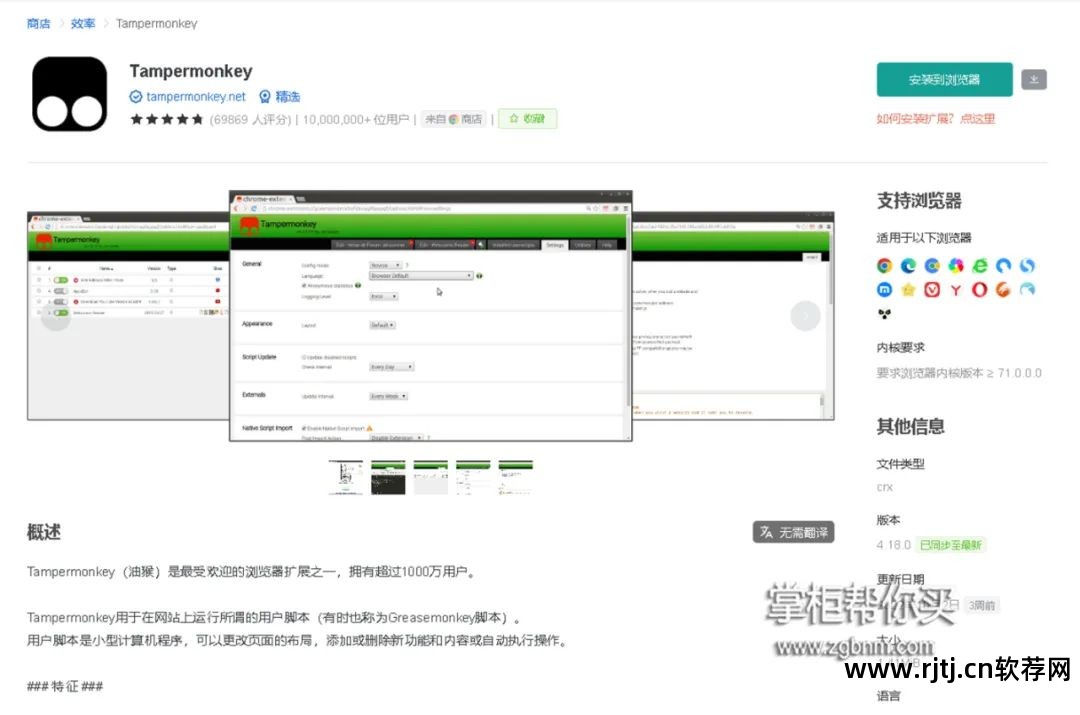The width and height of the screenshot is (1080, 715).
Task: Click the 69869 人评分 rating count
Action: coord(250,120)
